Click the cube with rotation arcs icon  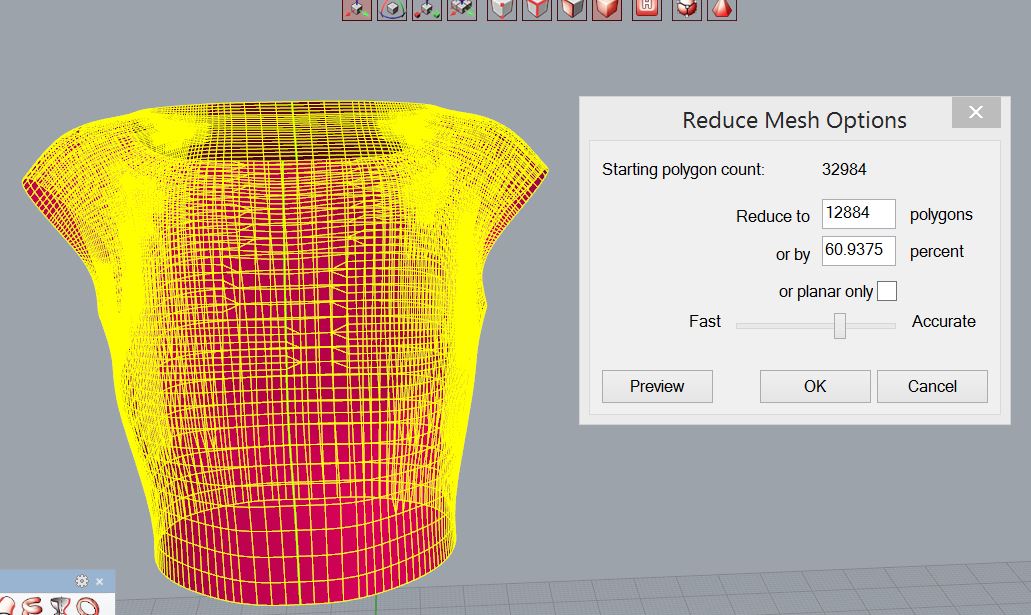pos(392,9)
